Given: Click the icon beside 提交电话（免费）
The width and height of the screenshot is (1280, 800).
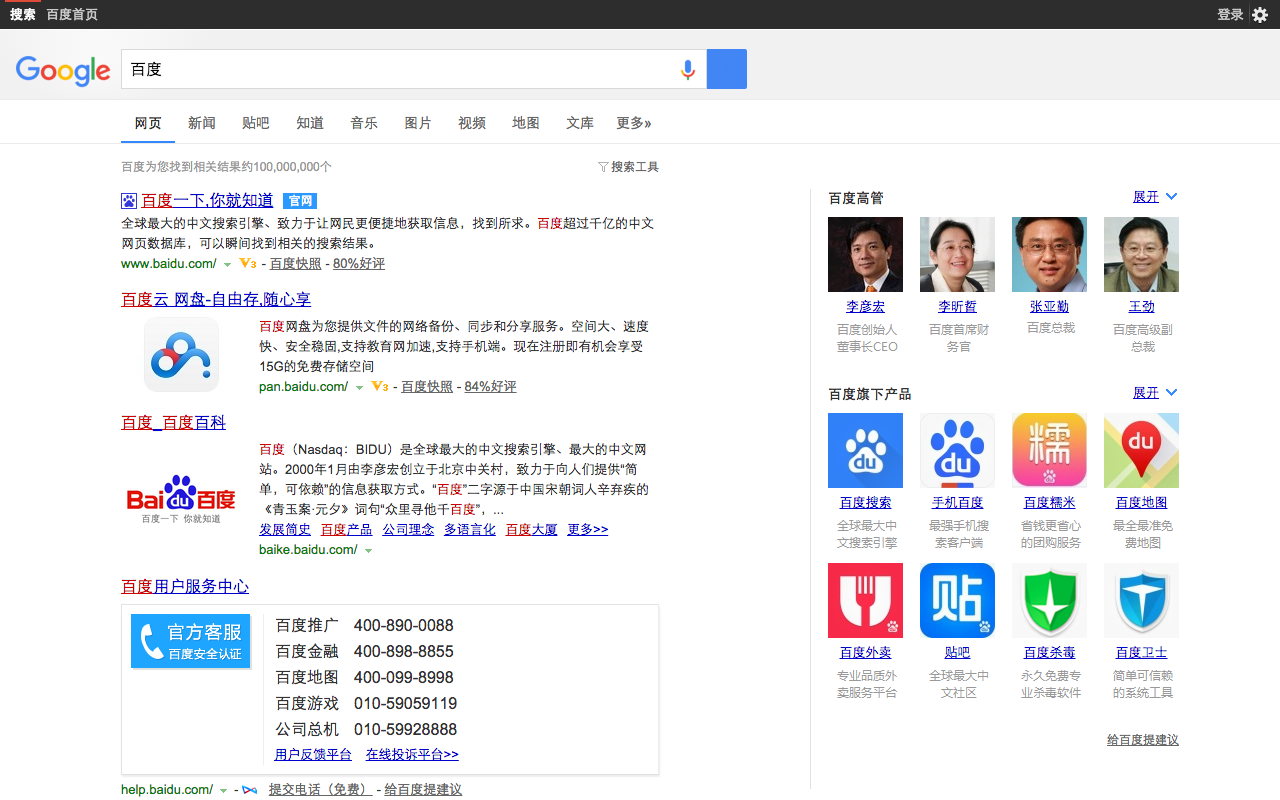Looking at the screenshot, I should [250, 790].
